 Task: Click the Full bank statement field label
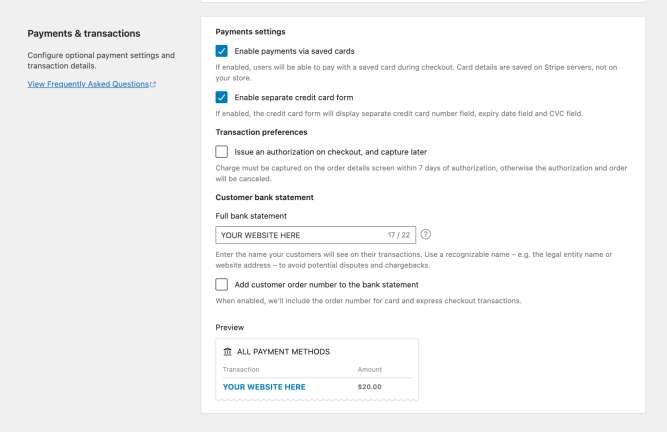point(251,216)
